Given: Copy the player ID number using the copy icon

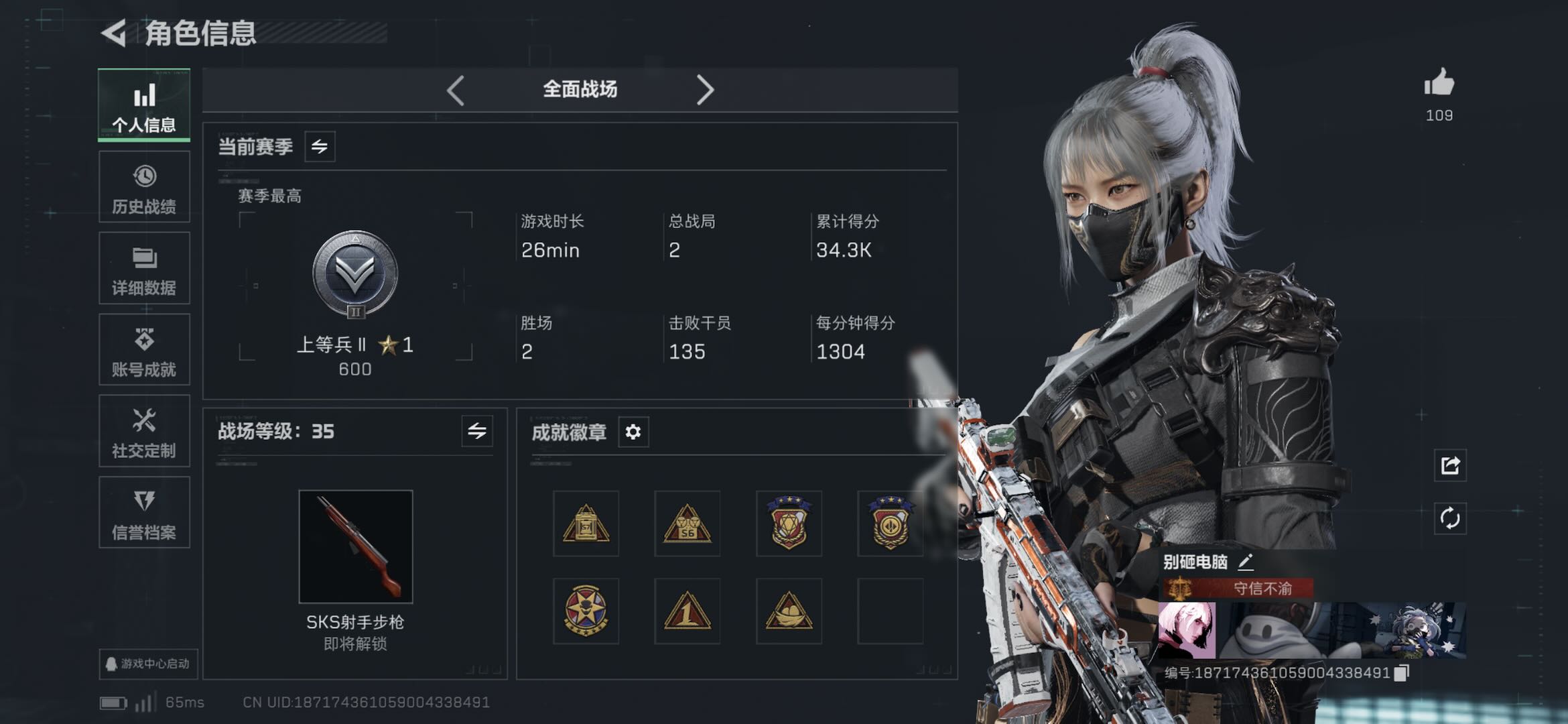Looking at the screenshot, I should (1401, 672).
